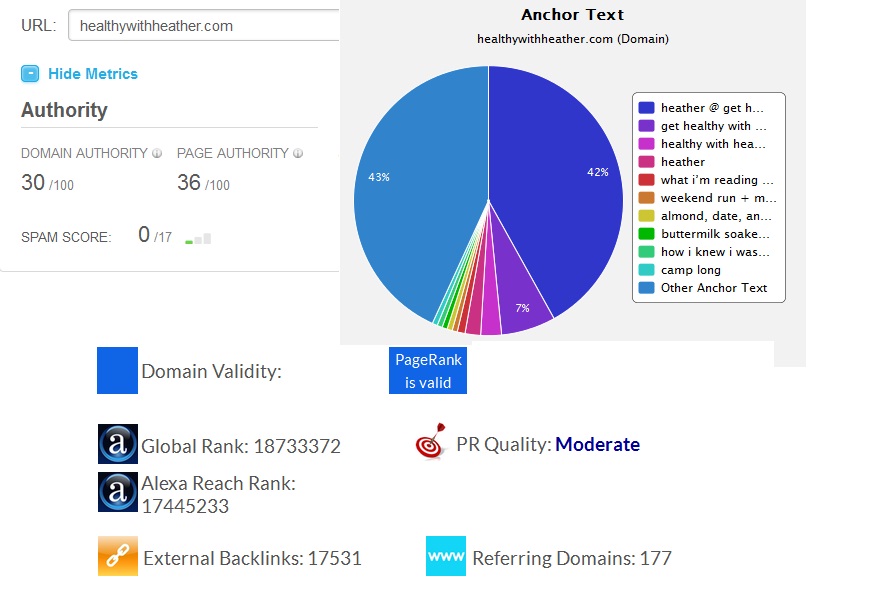This screenshot has height=601, width=875.
Task: Click the www Referring Domains icon
Action: 446,556
